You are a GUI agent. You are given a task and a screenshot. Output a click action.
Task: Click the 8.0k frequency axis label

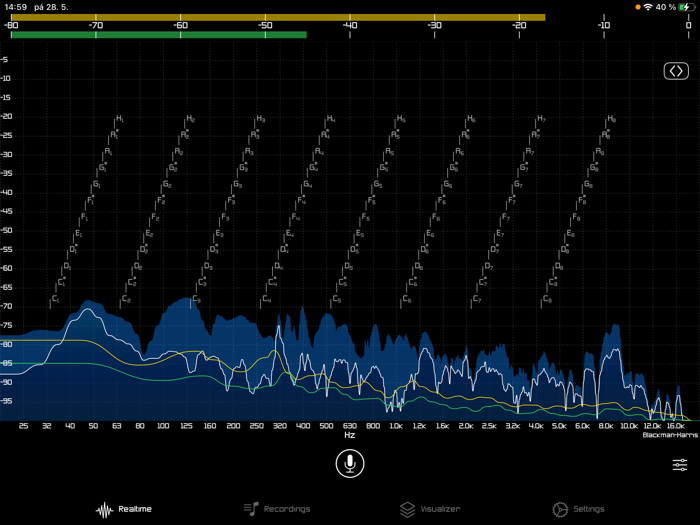coord(605,426)
